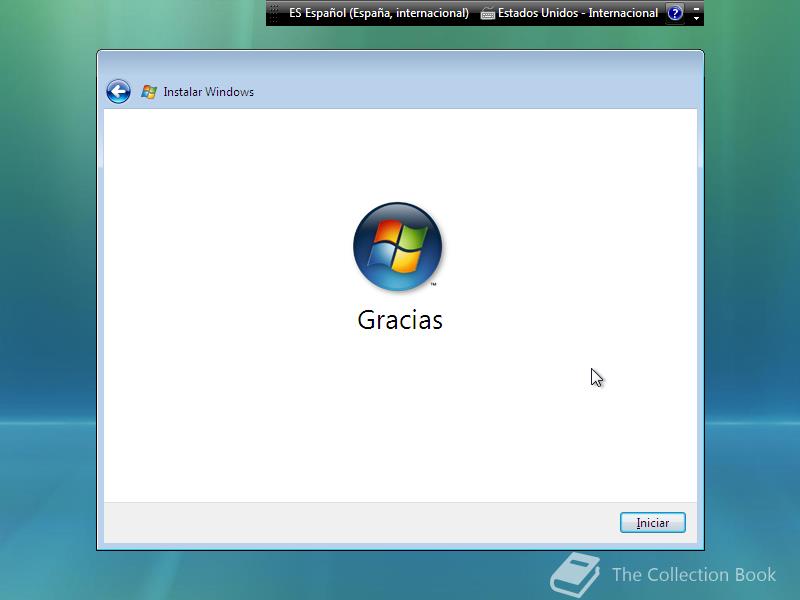The image size is (800, 600).
Task: Open Estados Unidos - Internacional keyboard layout selector
Action: coord(578,13)
